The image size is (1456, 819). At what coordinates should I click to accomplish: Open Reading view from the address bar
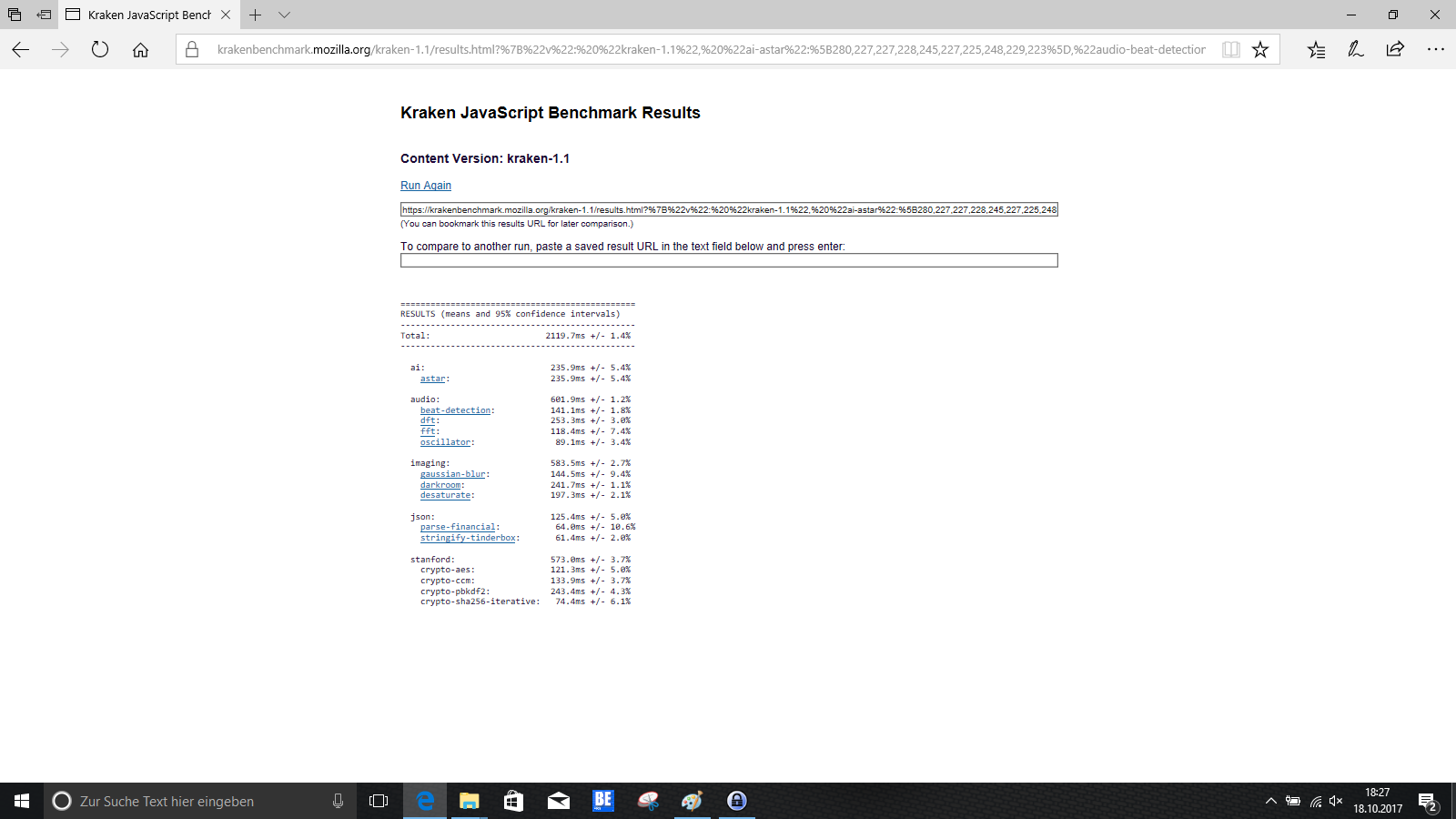click(x=1231, y=50)
